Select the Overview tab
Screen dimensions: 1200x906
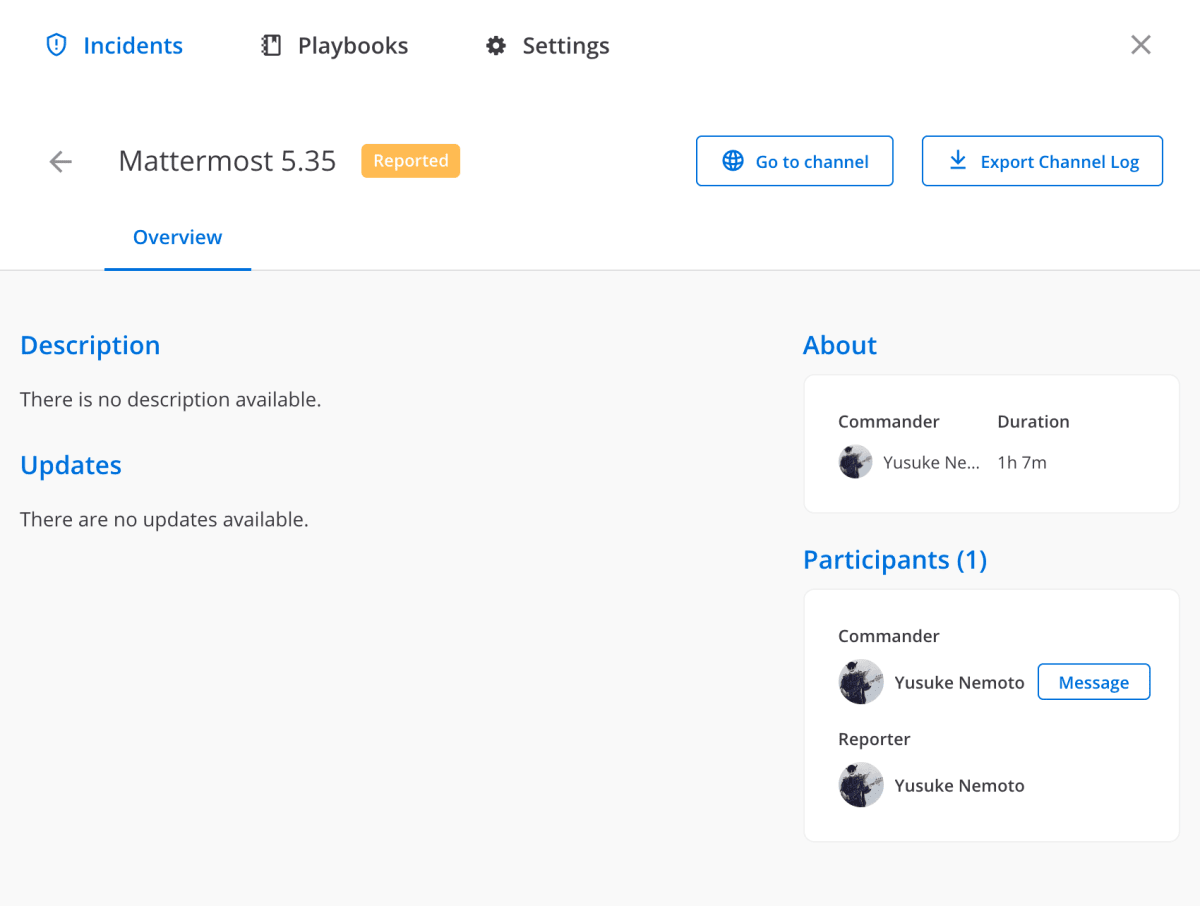[x=178, y=238]
